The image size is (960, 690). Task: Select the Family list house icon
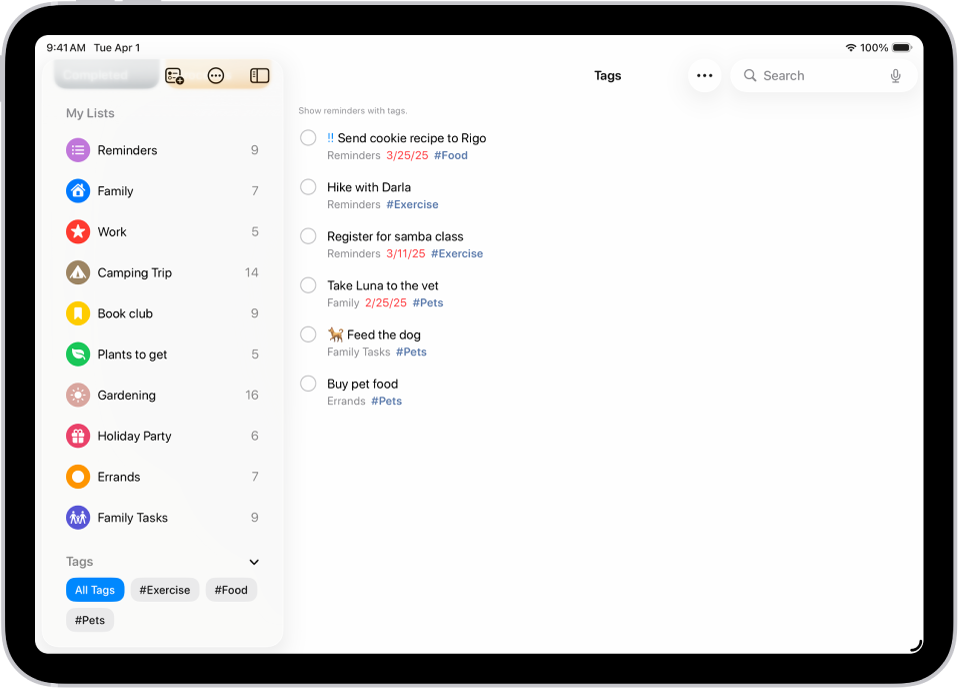(77, 191)
